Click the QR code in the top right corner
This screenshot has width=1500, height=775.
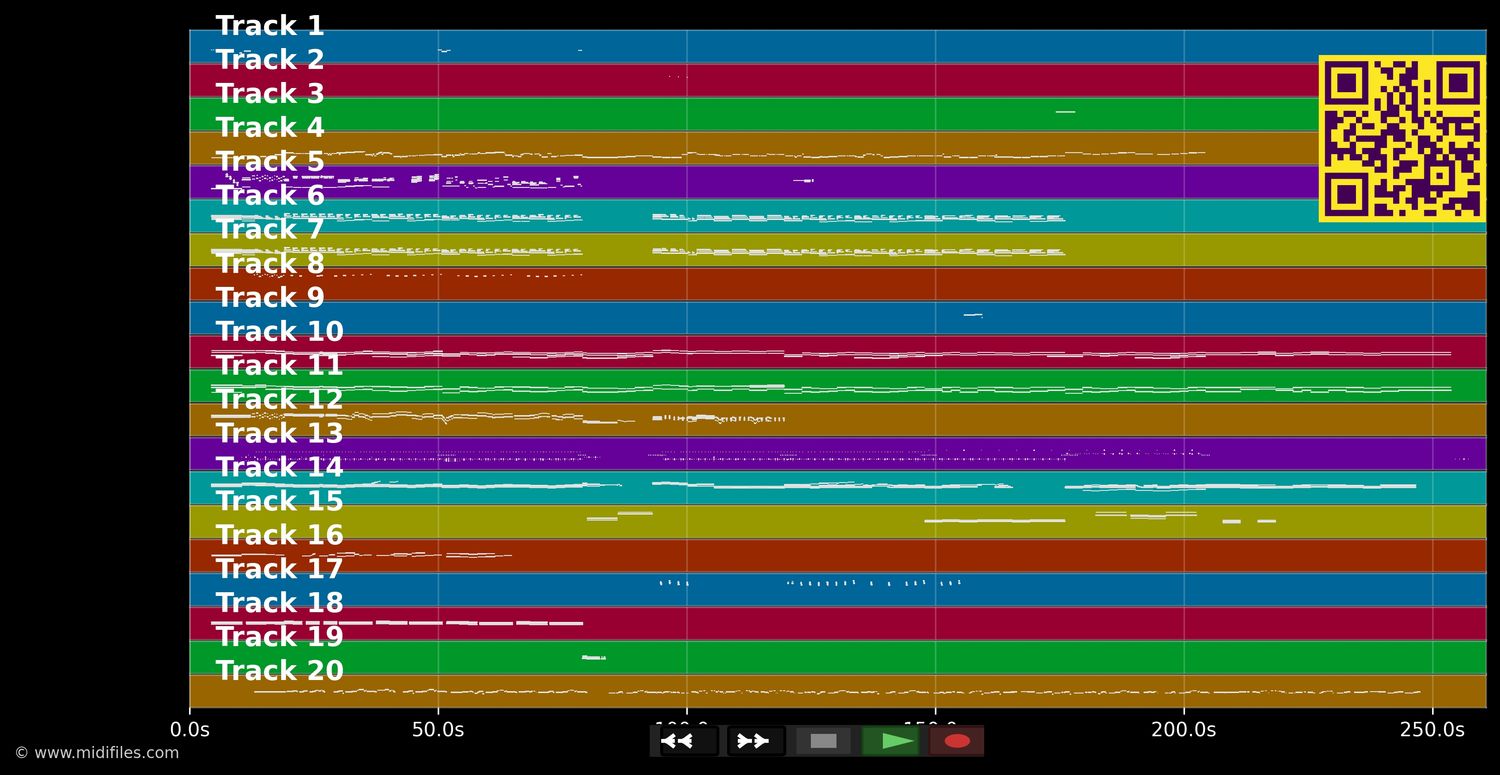coord(1402,141)
